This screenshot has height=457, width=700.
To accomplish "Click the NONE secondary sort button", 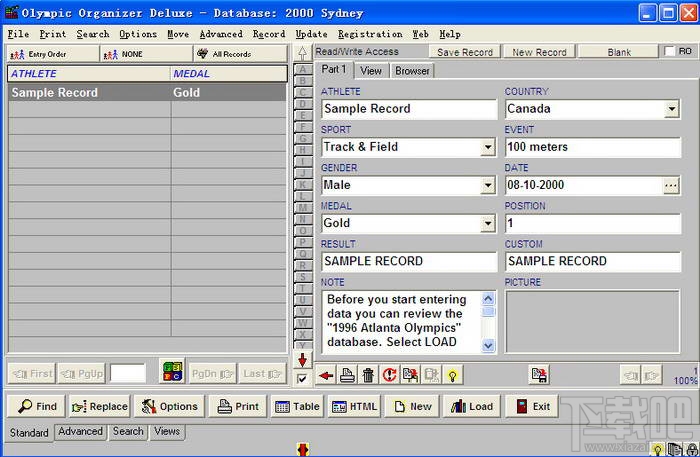I will click(146, 54).
